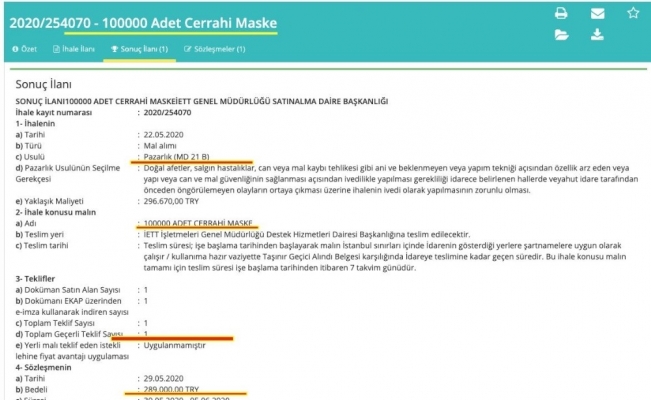Click the Mal alımı tender type value
The image size is (651, 400).
tap(164, 146)
